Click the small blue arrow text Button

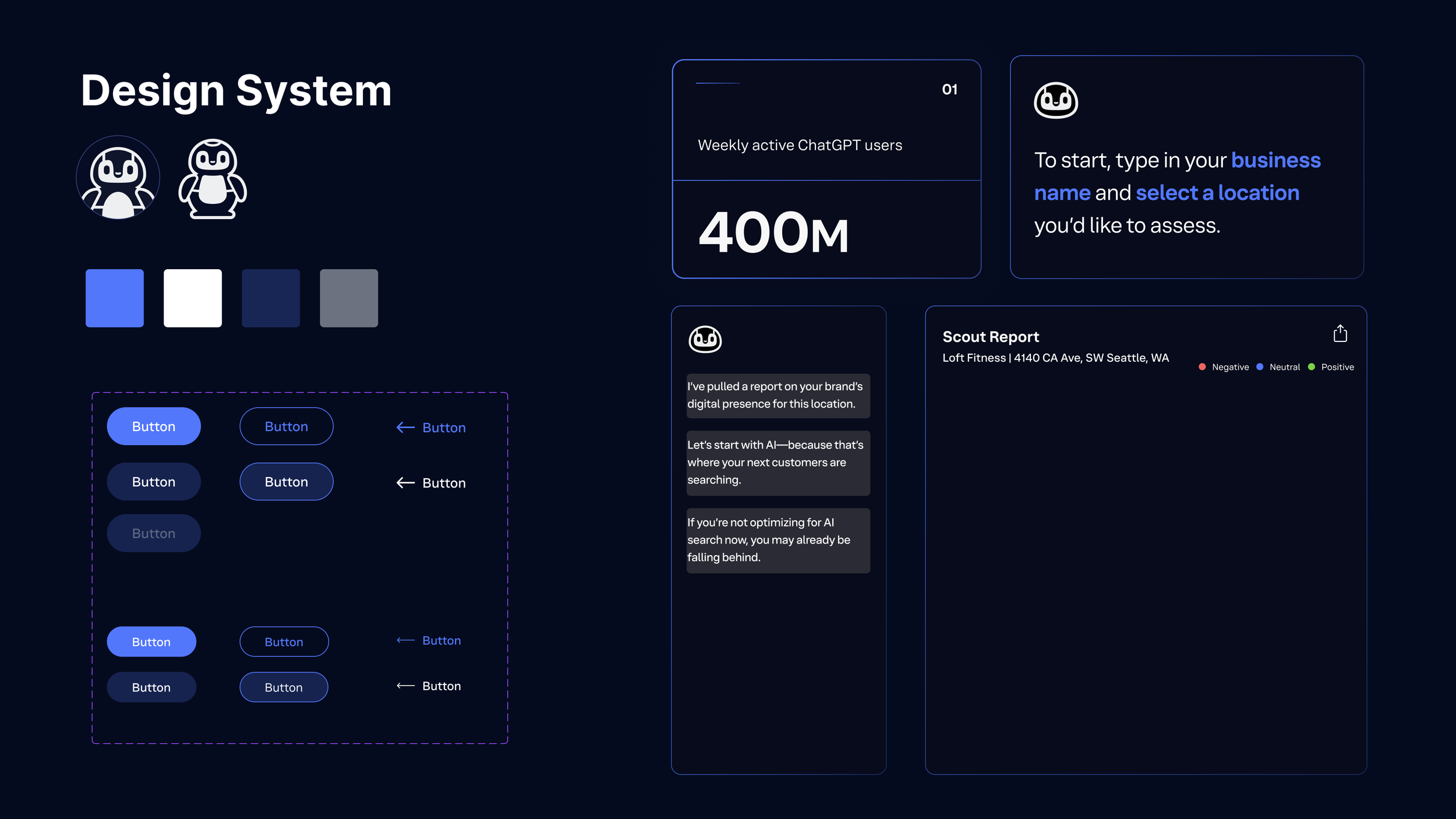(x=429, y=641)
